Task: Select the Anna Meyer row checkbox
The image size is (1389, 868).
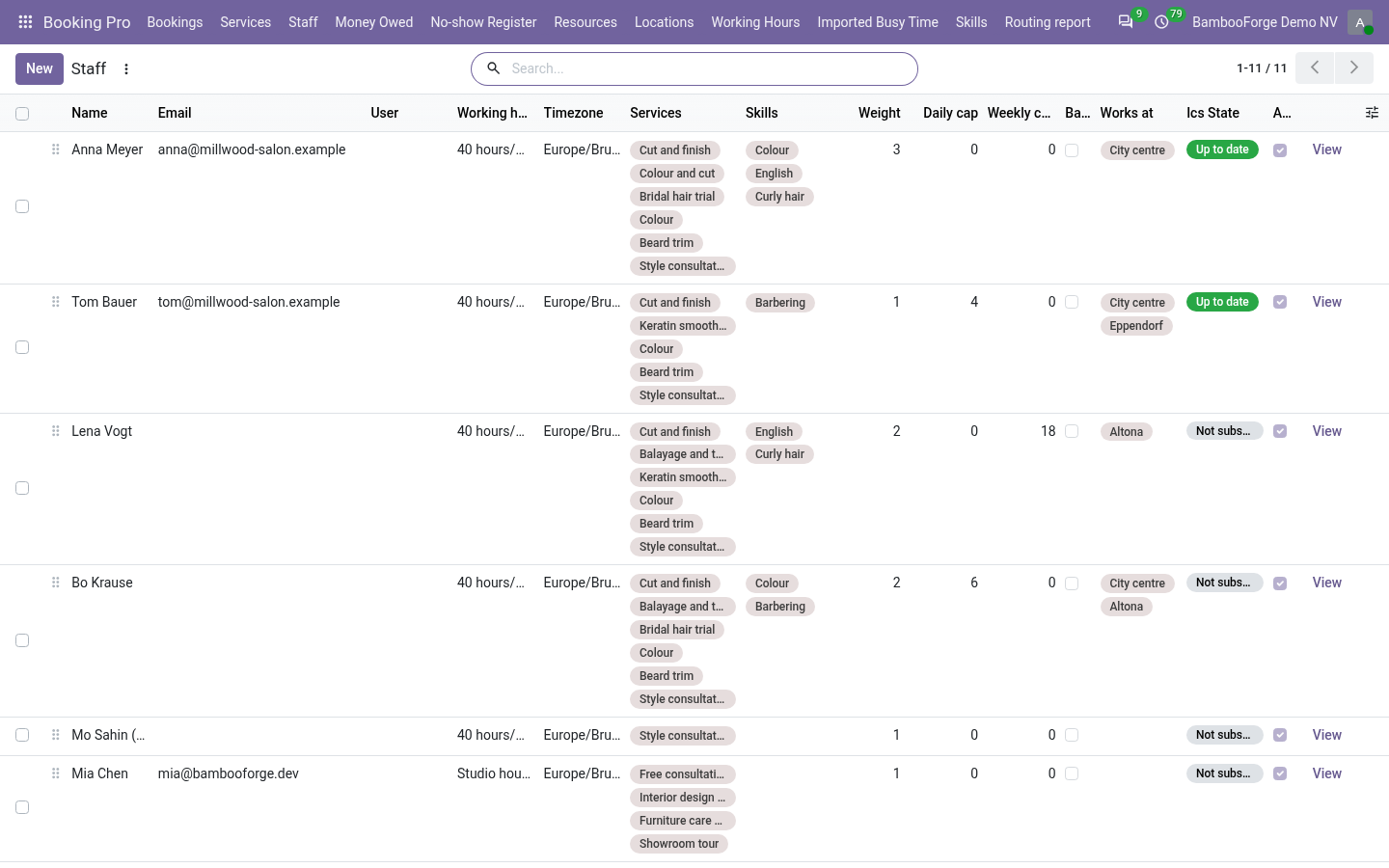Action: point(22,206)
